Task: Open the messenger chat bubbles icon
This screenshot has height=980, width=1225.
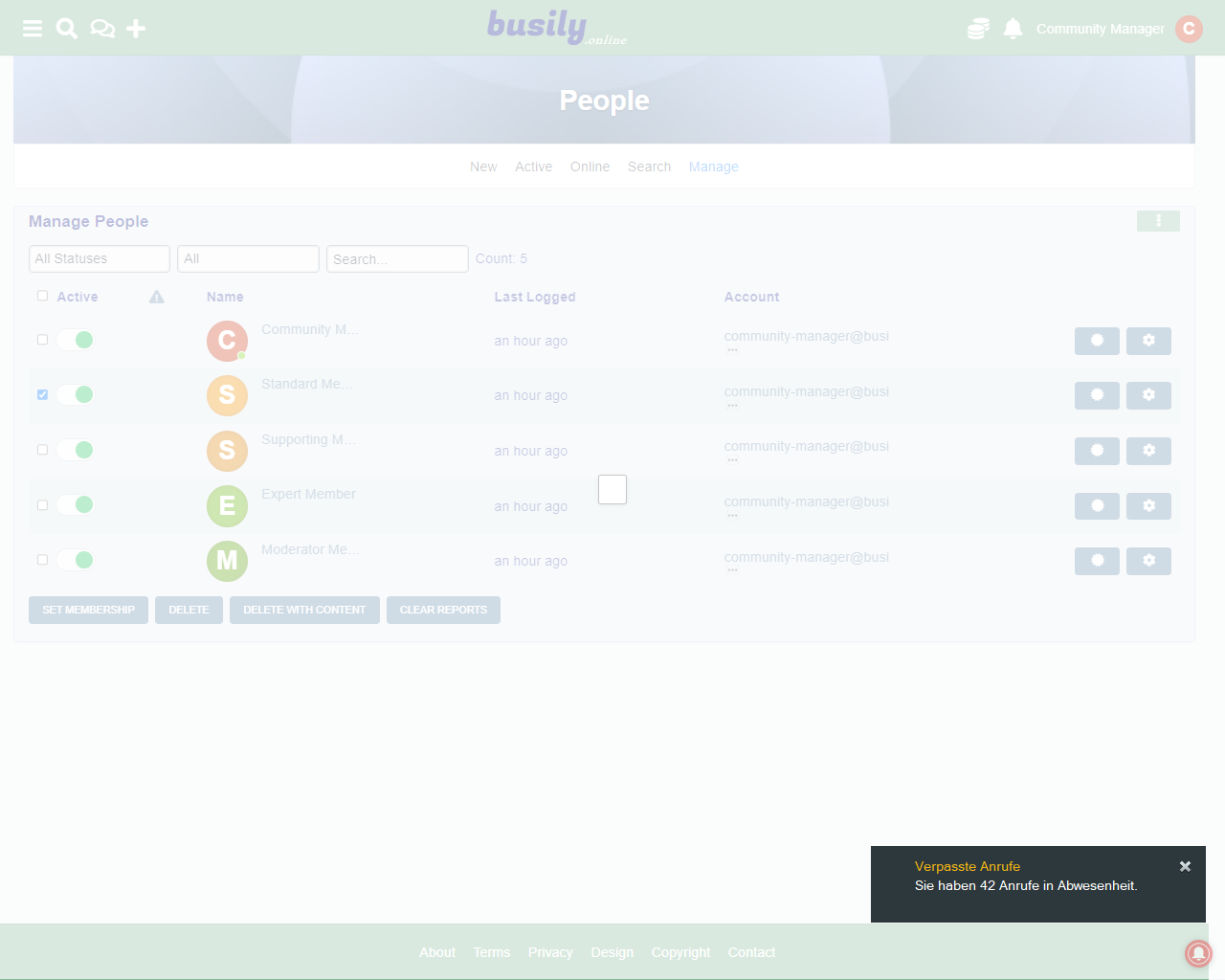Action: tap(102, 29)
